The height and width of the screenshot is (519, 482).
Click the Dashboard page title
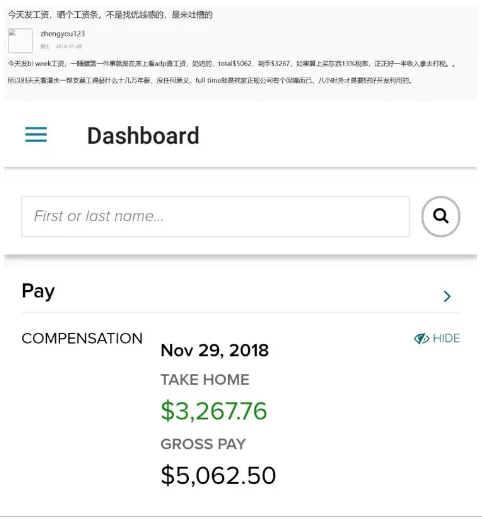(143, 136)
